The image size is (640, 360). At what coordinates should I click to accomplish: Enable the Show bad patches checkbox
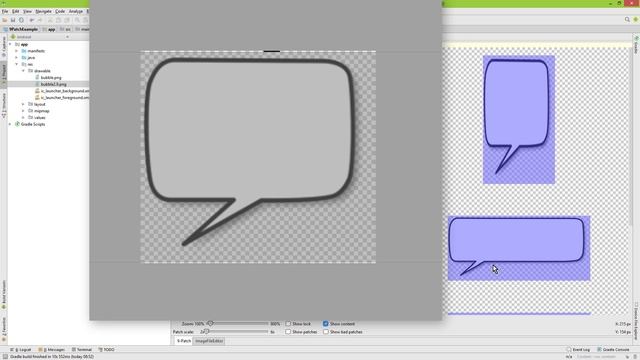[326, 332]
